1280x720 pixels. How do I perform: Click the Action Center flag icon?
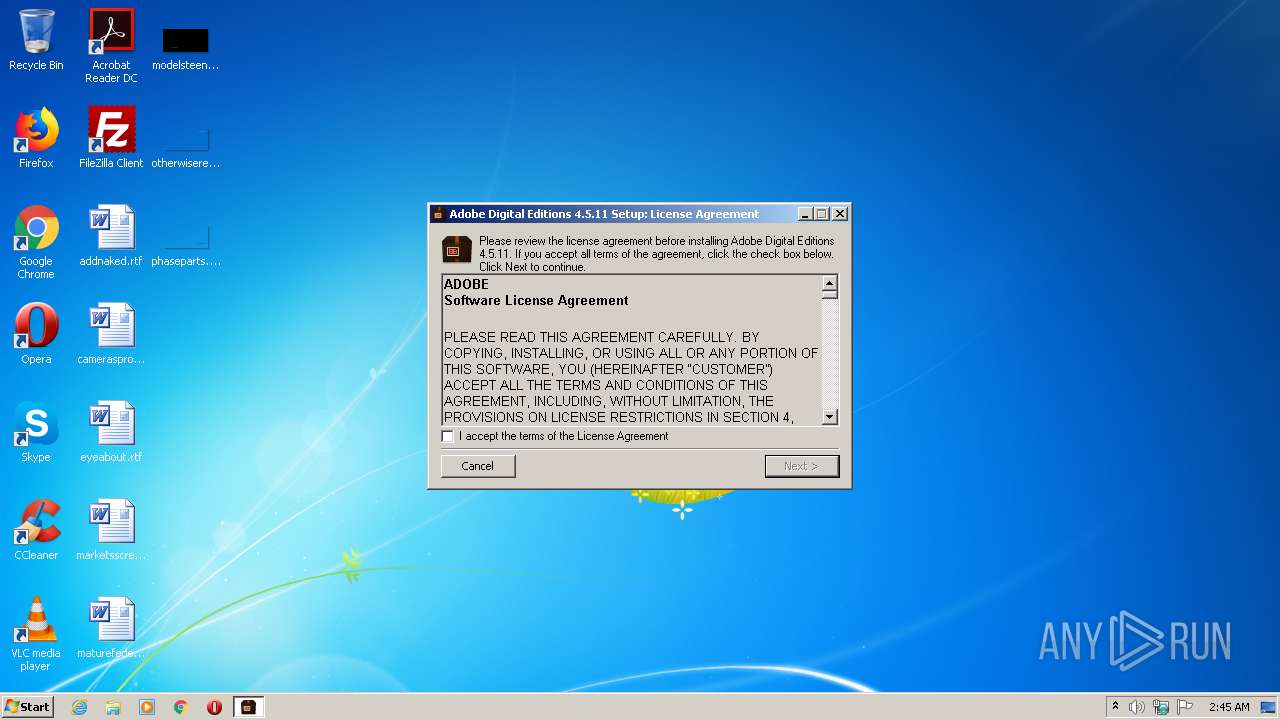click(1185, 707)
